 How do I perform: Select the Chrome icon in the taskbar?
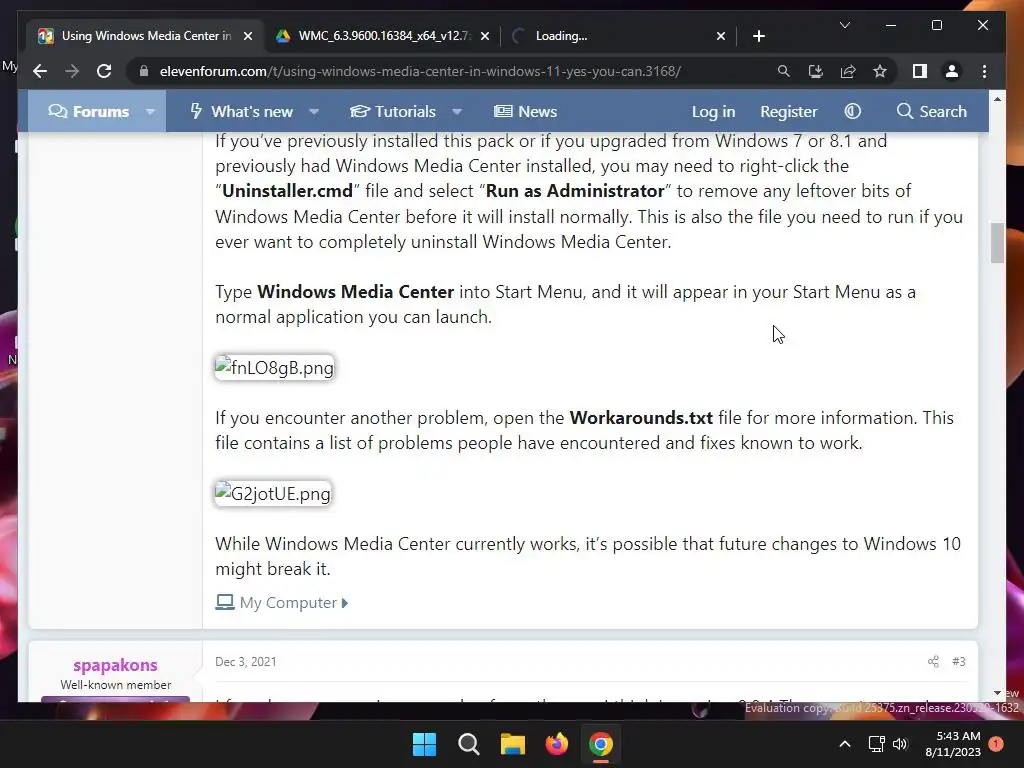coord(601,744)
